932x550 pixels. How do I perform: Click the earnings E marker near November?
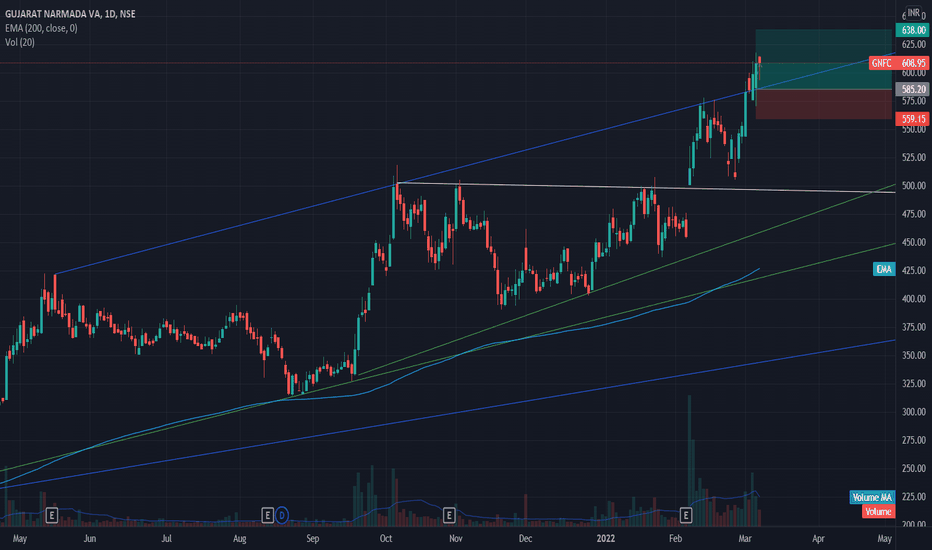coord(449,515)
